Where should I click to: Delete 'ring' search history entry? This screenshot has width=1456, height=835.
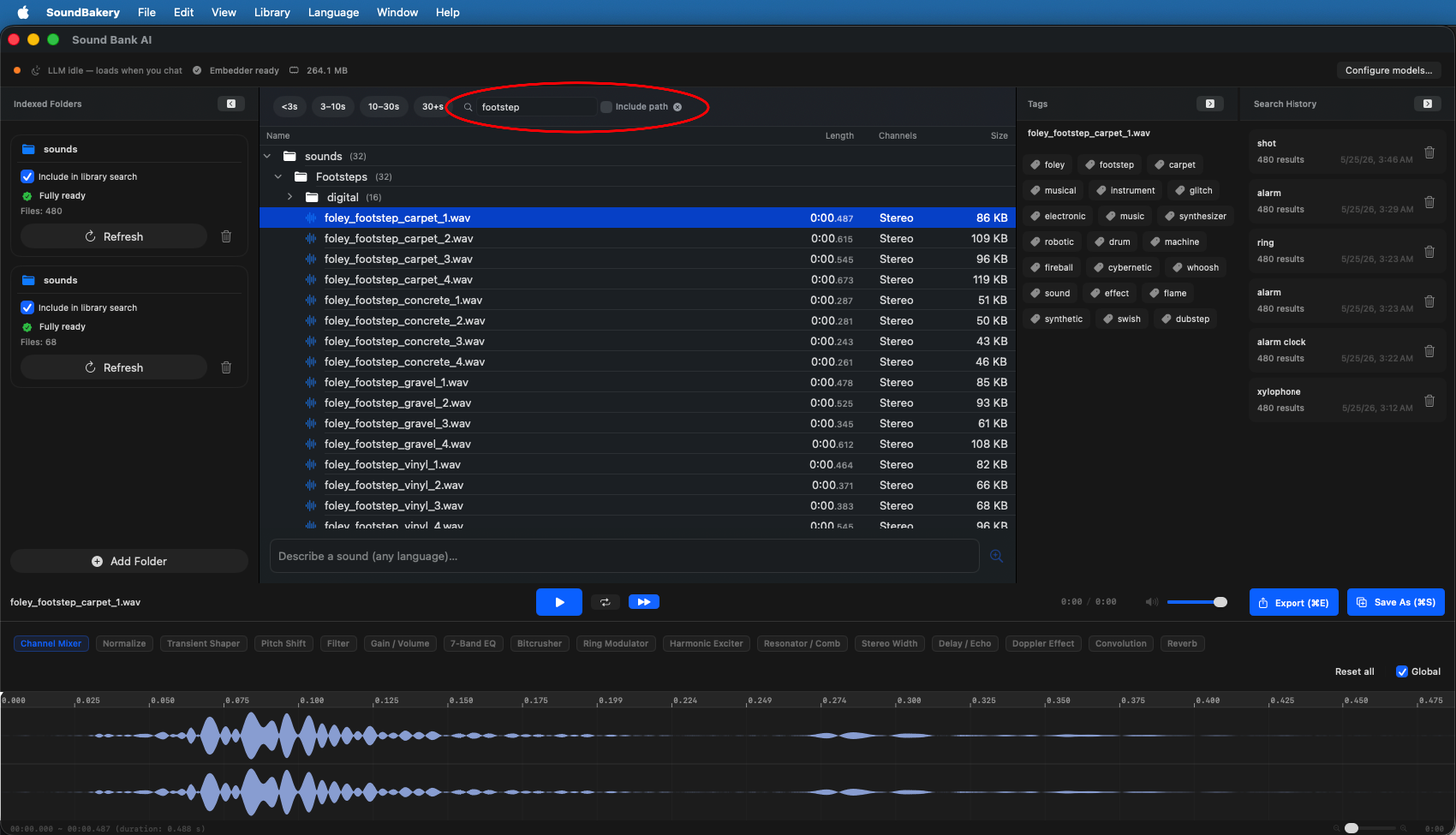[x=1429, y=252]
